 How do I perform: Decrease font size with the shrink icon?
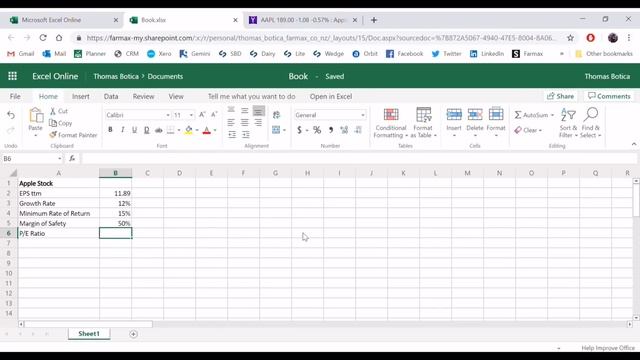pyautogui.click(x=214, y=115)
